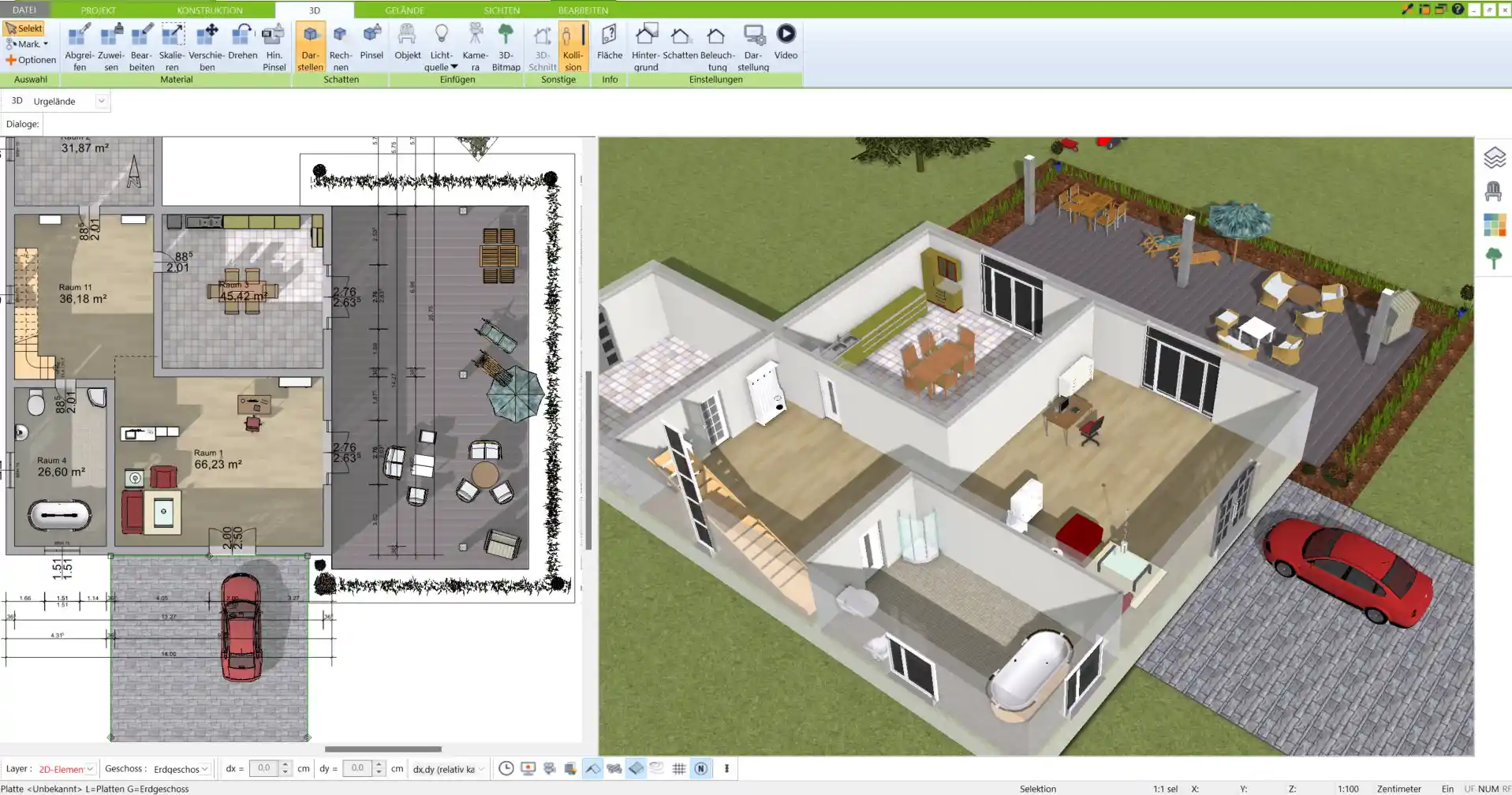Click the monitor record icon in status bar
Image resolution: width=1512 pixels, height=795 pixels.
[x=528, y=768]
